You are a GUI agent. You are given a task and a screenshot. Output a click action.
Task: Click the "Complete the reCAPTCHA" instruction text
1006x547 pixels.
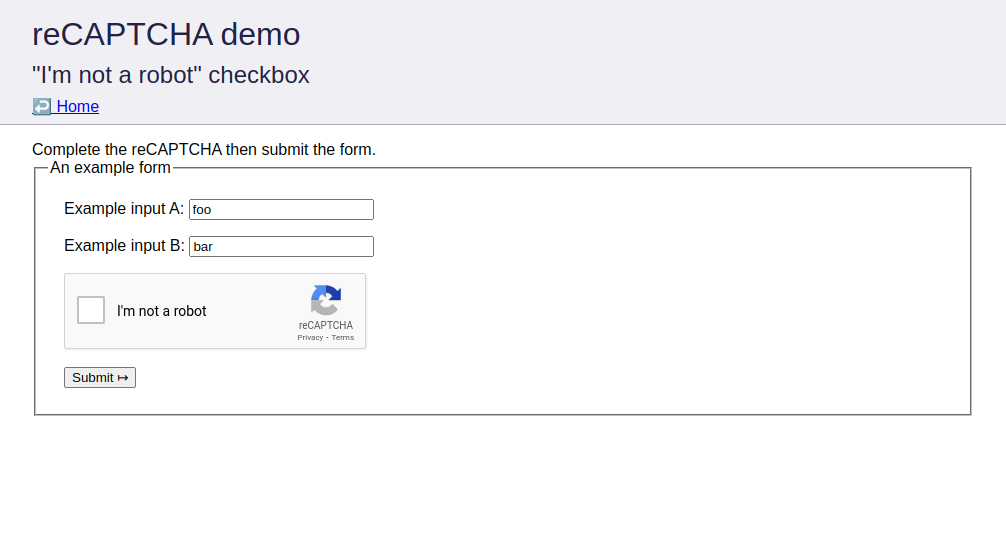(204, 150)
